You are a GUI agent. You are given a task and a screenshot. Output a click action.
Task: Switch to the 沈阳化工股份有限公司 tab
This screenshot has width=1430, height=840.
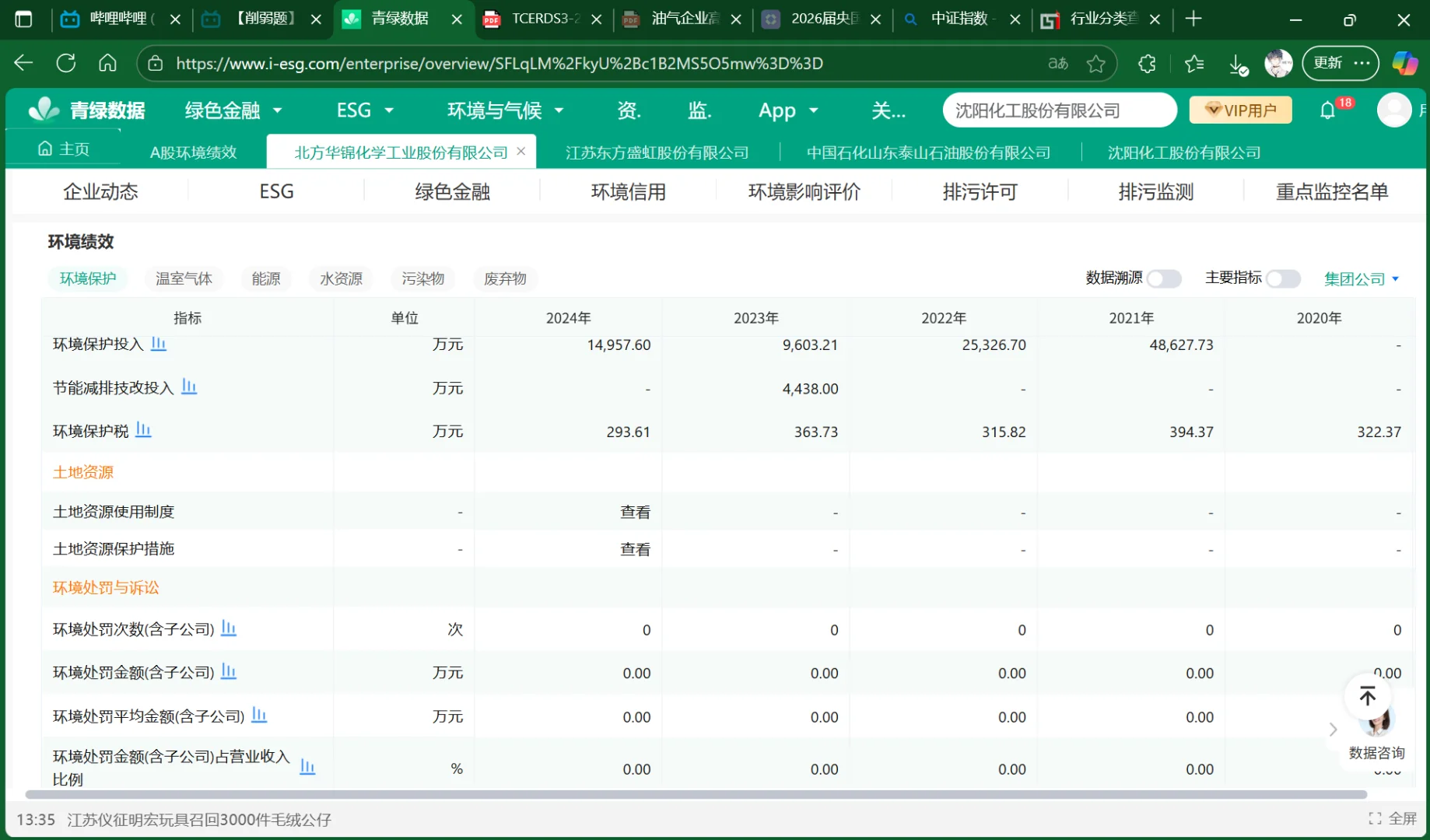point(1184,152)
